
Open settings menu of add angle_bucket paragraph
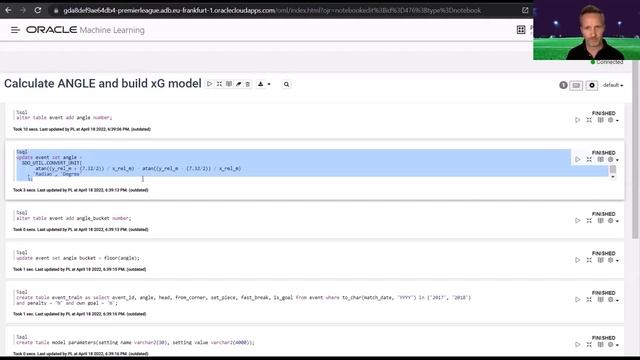tap(613, 221)
